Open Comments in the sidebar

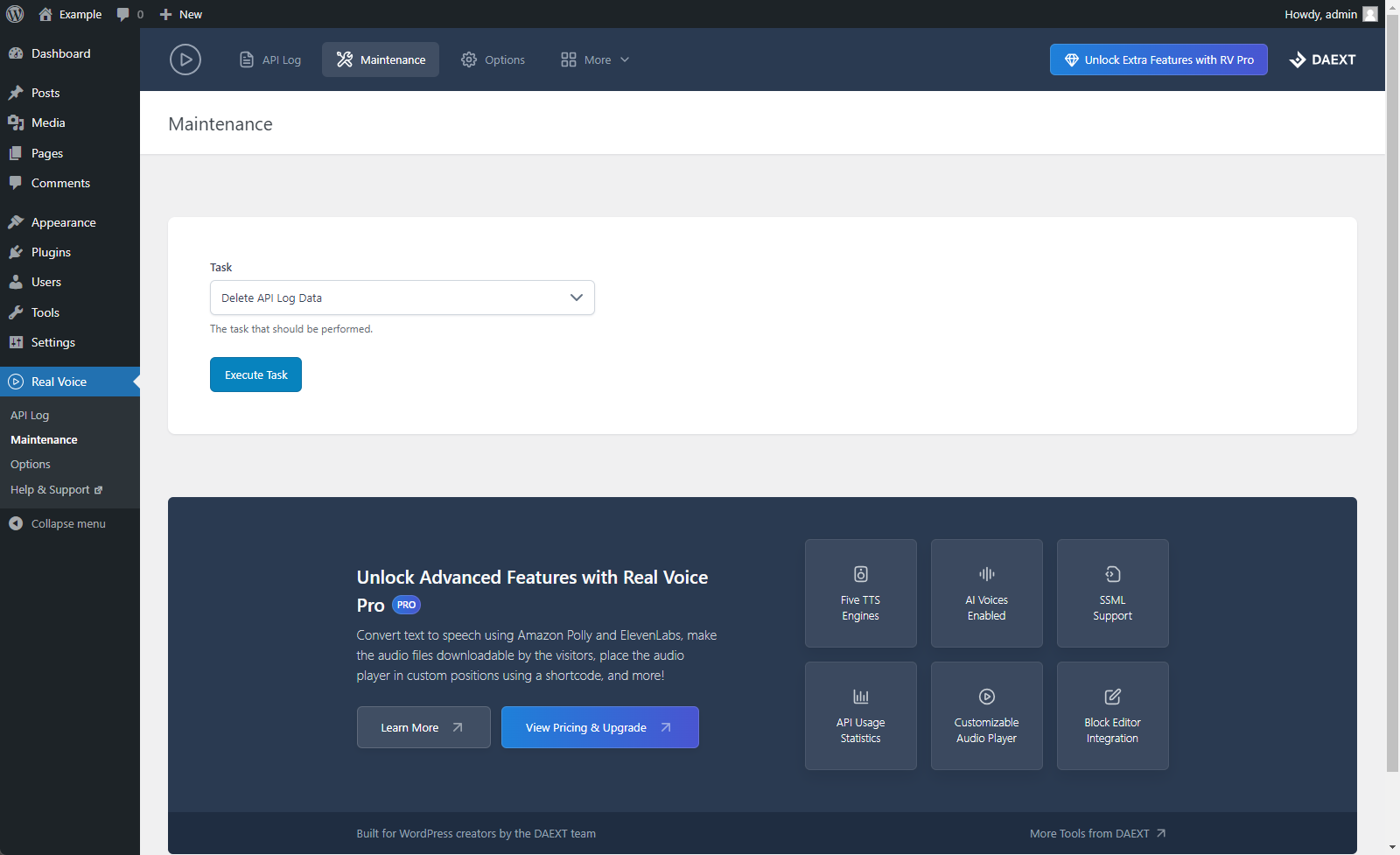click(x=70, y=183)
